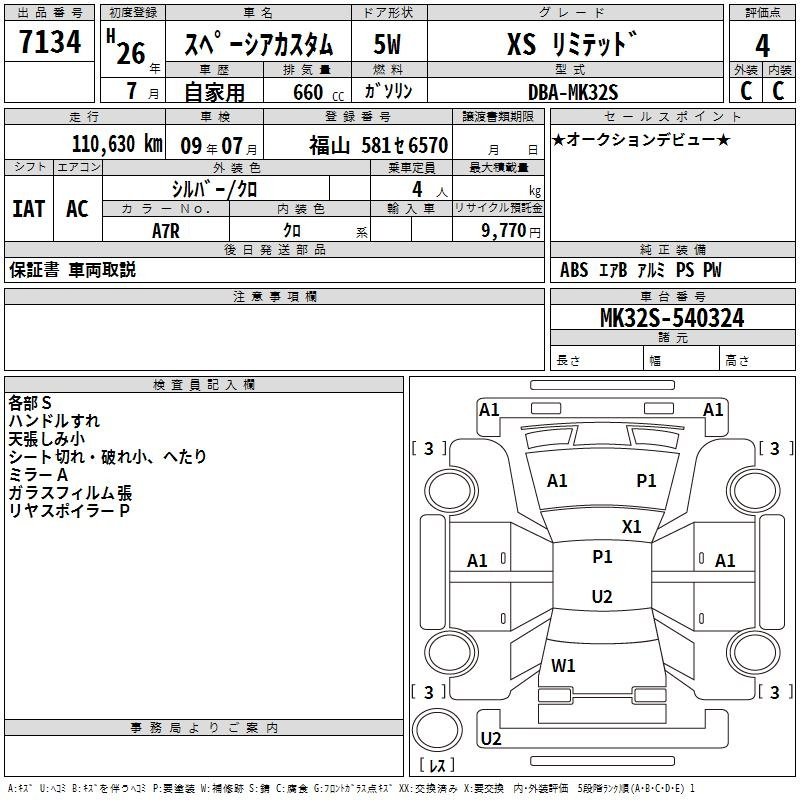Click the mileage 110,630 km field
Screen dimensions: 800x800
[85, 144]
